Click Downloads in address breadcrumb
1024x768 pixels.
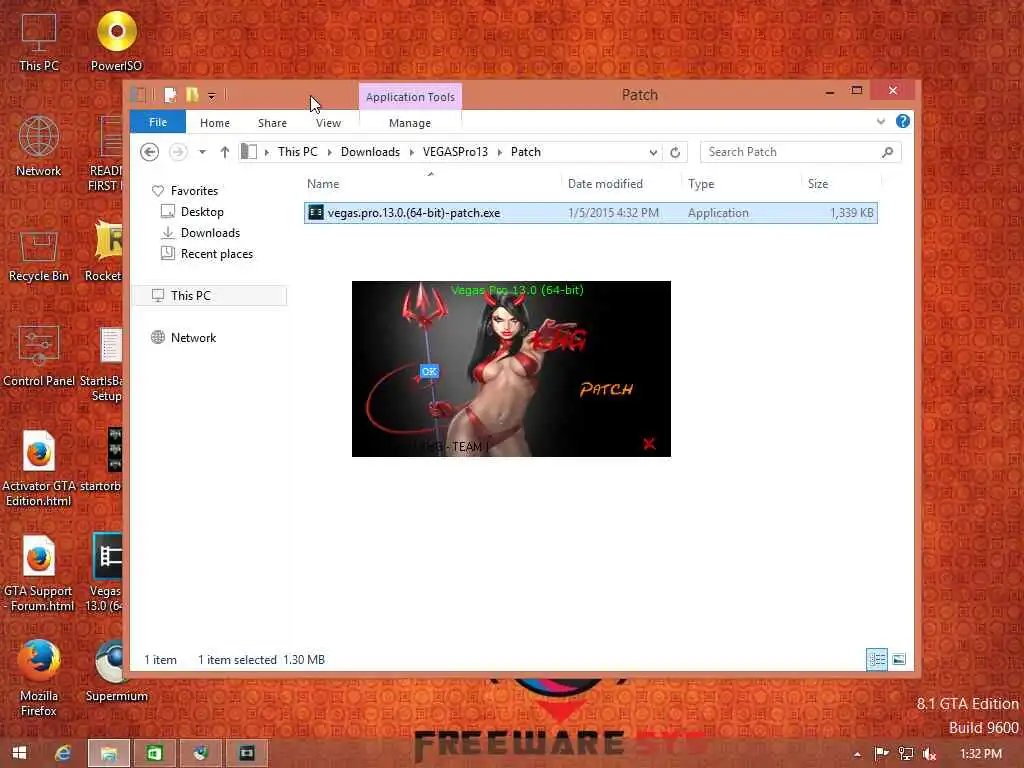pos(370,152)
